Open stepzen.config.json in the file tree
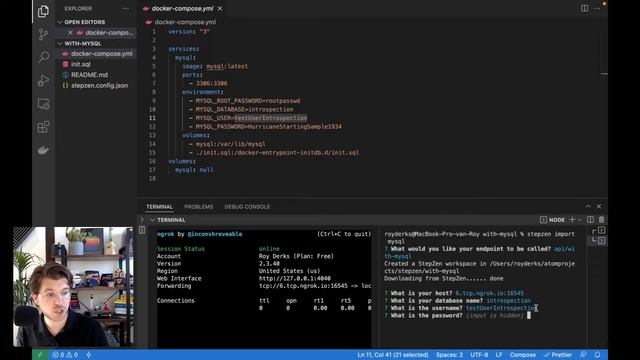 pyautogui.click(x=99, y=86)
